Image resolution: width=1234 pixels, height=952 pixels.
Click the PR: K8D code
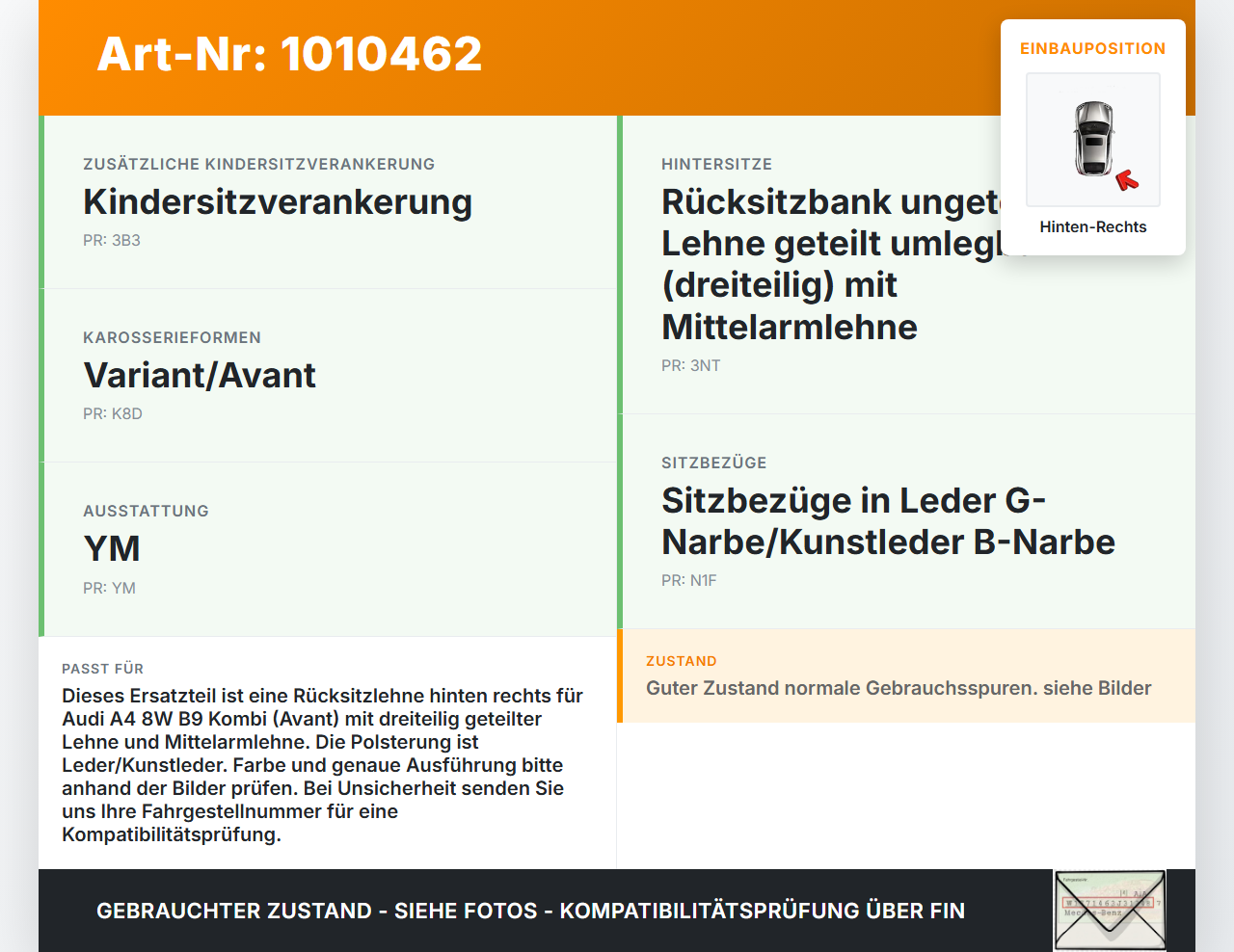[113, 414]
